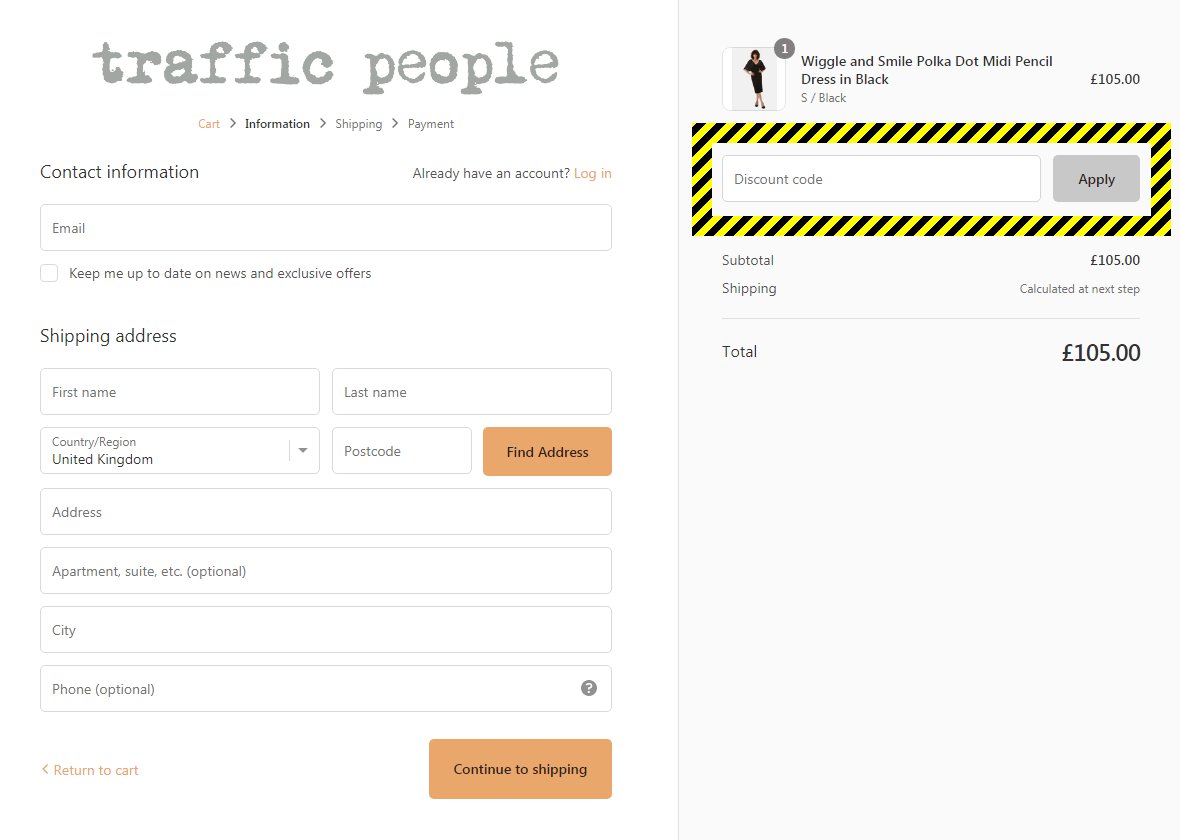Screen dimensions: 1180x840
Task: Tick the news and exclusive offers checkbox
Action: [49, 273]
